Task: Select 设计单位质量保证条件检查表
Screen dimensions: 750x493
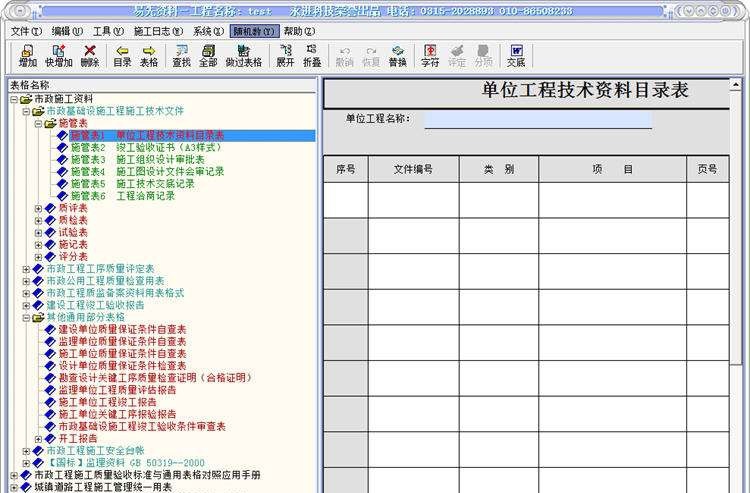Action: [x=122, y=366]
